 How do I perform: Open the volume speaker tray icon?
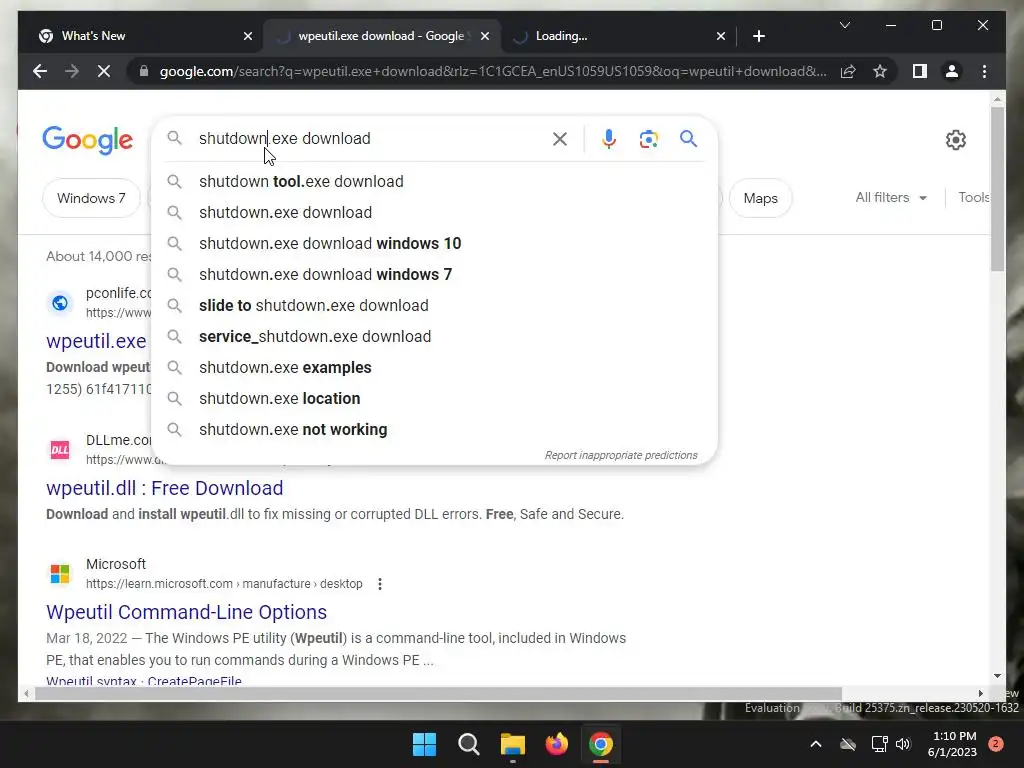pyautogui.click(x=903, y=744)
